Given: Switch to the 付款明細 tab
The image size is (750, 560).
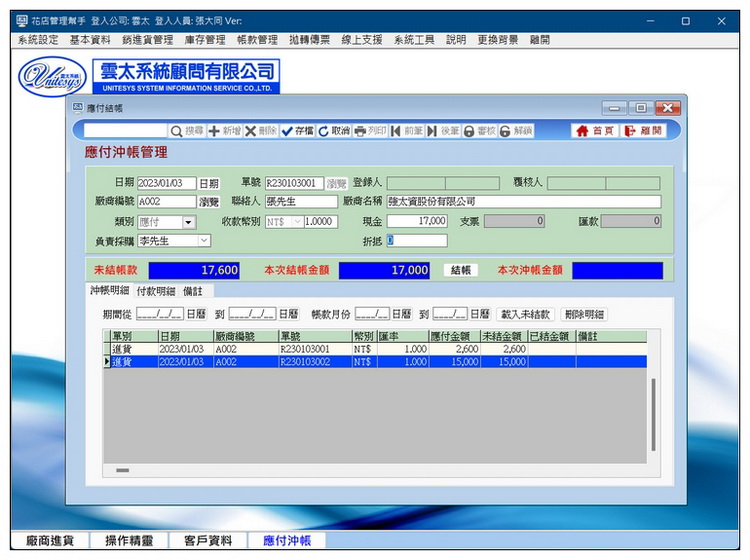Looking at the screenshot, I should point(155,291).
